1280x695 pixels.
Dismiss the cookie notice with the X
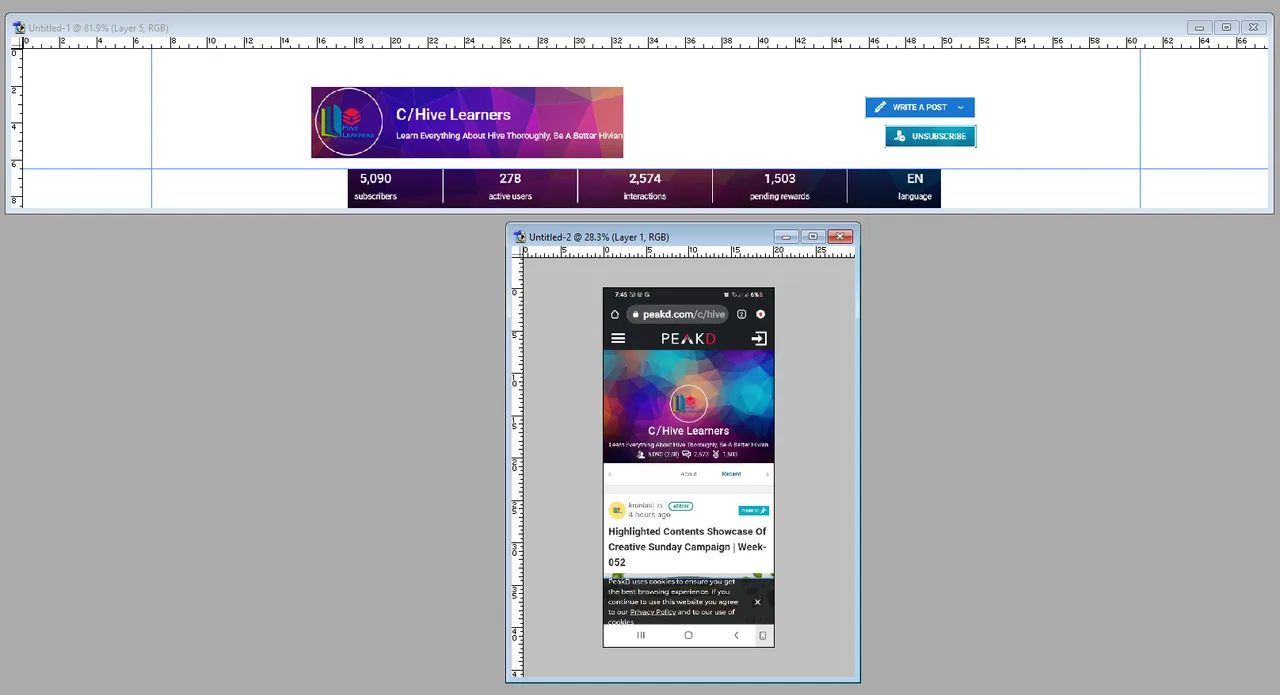pyautogui.click(x=757, y=602)
